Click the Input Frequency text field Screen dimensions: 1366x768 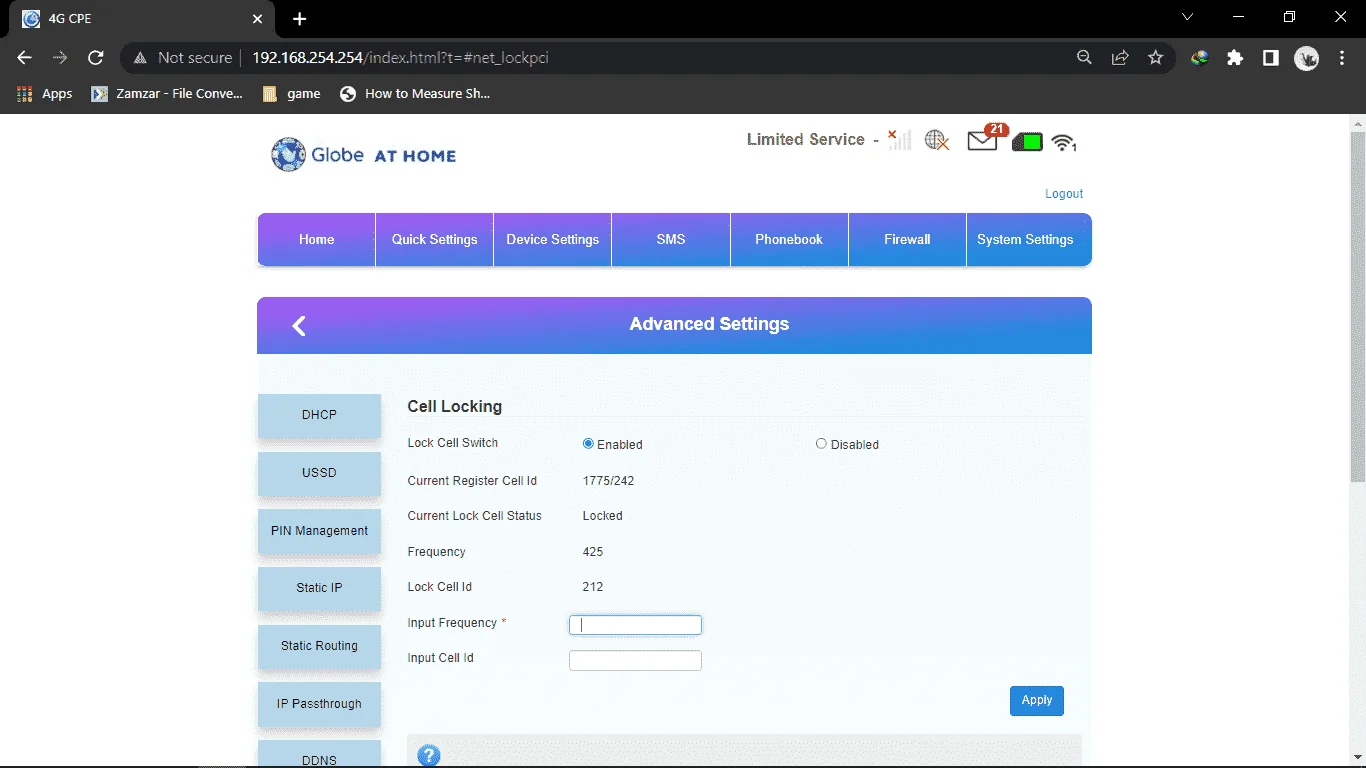click(635, 625)
